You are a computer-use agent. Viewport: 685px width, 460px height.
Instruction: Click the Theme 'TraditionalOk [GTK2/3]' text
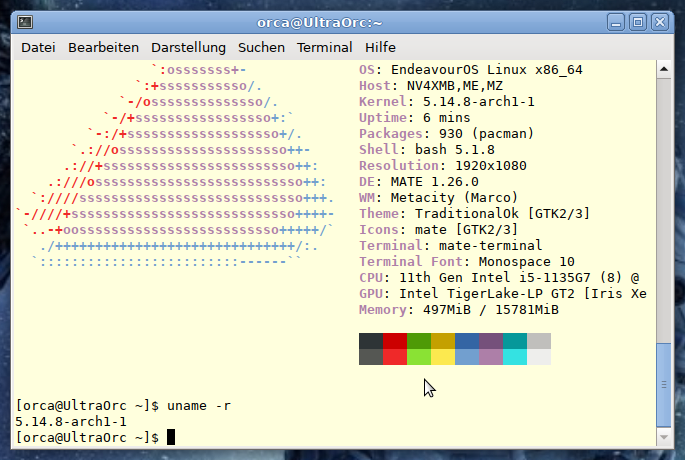pyautogui.click(x=502, y=214)
